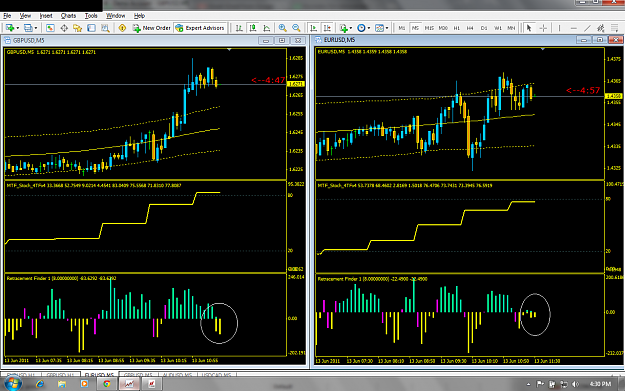Expand the Profiles dropdown arrow
The width and height of the screenshot is (625, 391).
35,28
